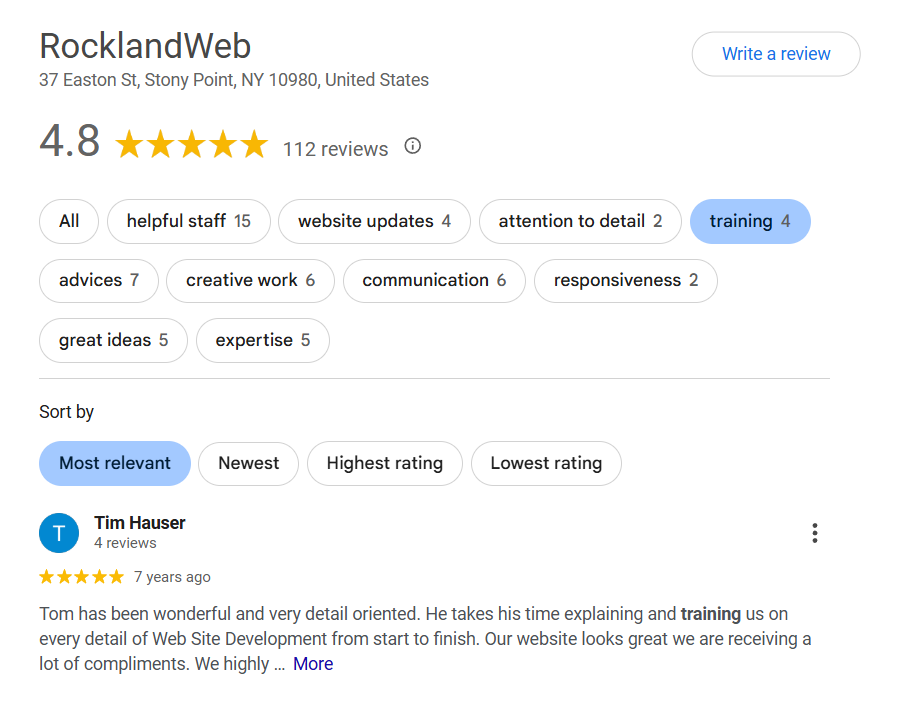The height and width of the screenshot is (725, 897).
Task: Filter reviews by creative work
Action: [250, 280]
